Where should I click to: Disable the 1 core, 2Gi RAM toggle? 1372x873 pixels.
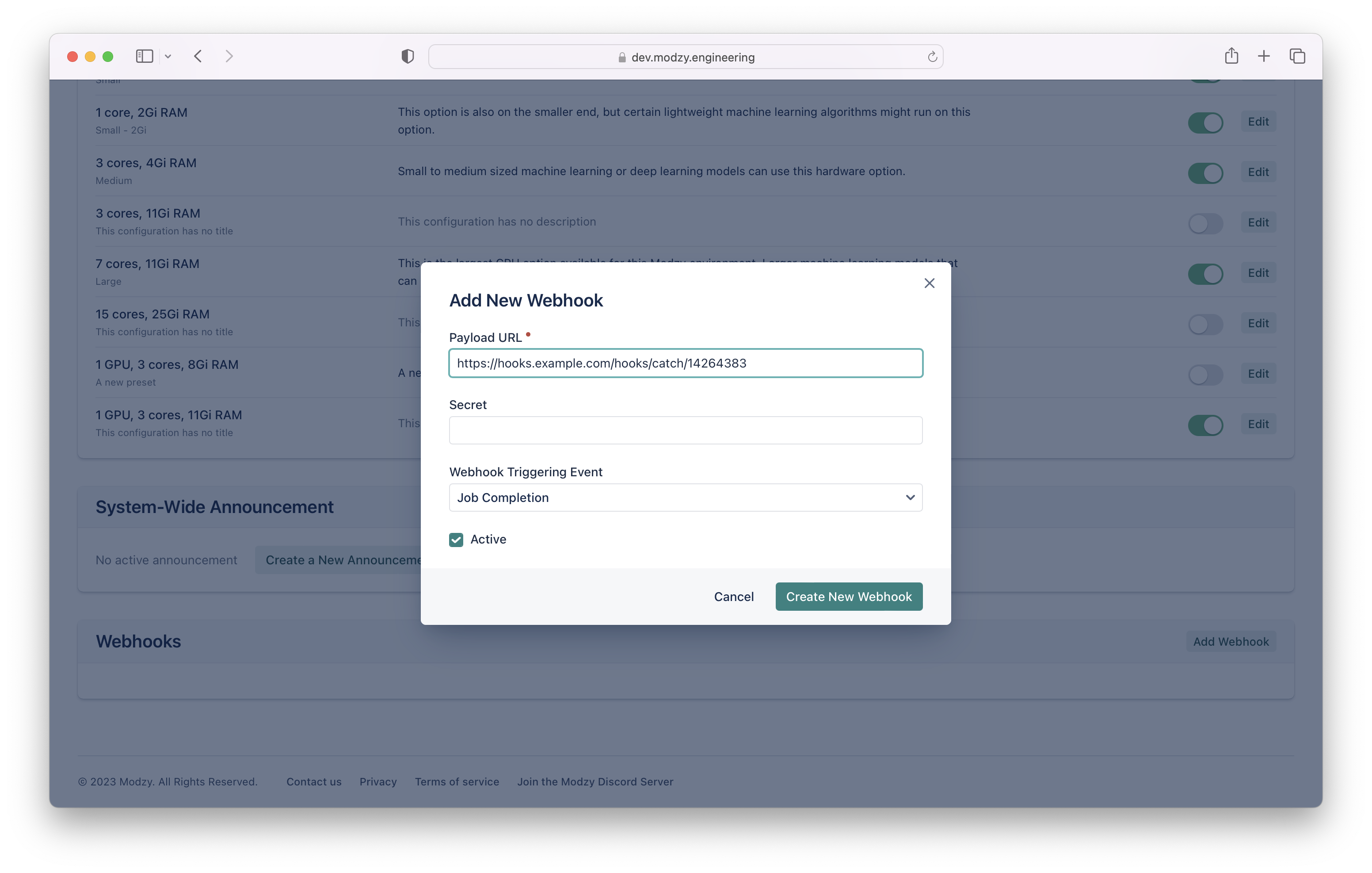tap(1205, 123)
